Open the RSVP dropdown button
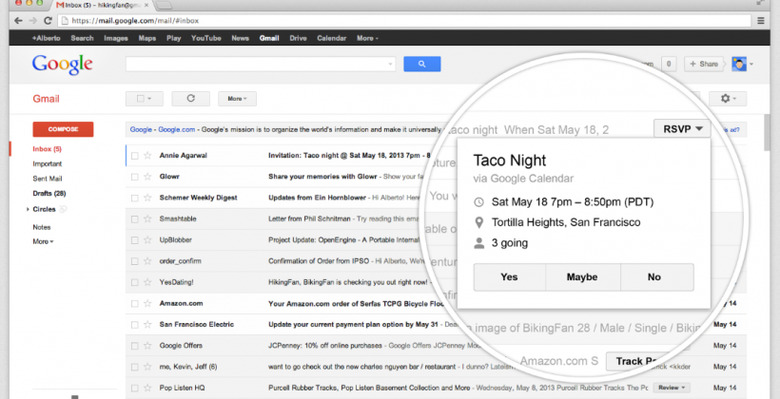The width and height of the screenshot is (780, 399). coord(682,129)
